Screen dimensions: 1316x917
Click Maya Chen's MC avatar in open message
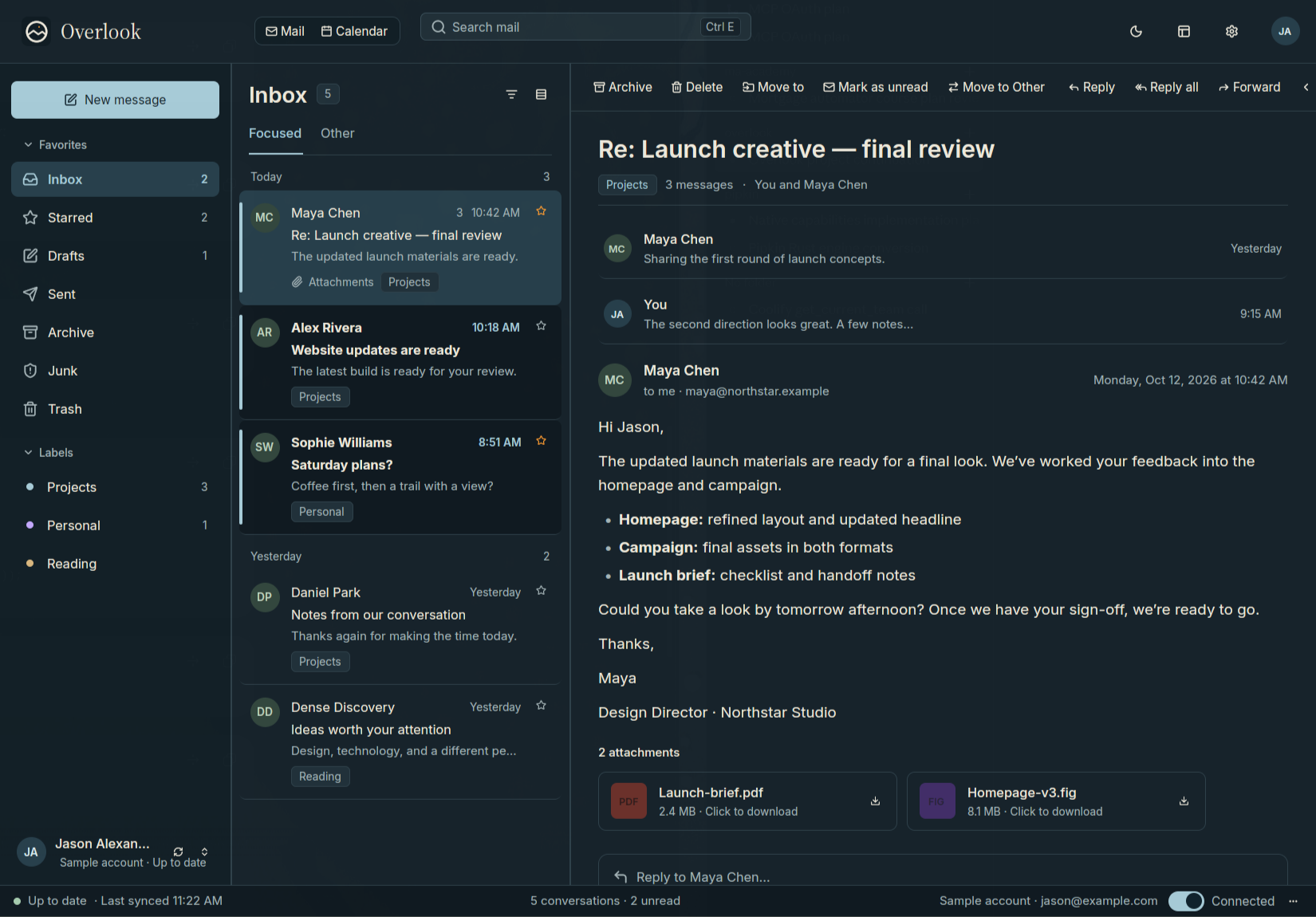614,380
